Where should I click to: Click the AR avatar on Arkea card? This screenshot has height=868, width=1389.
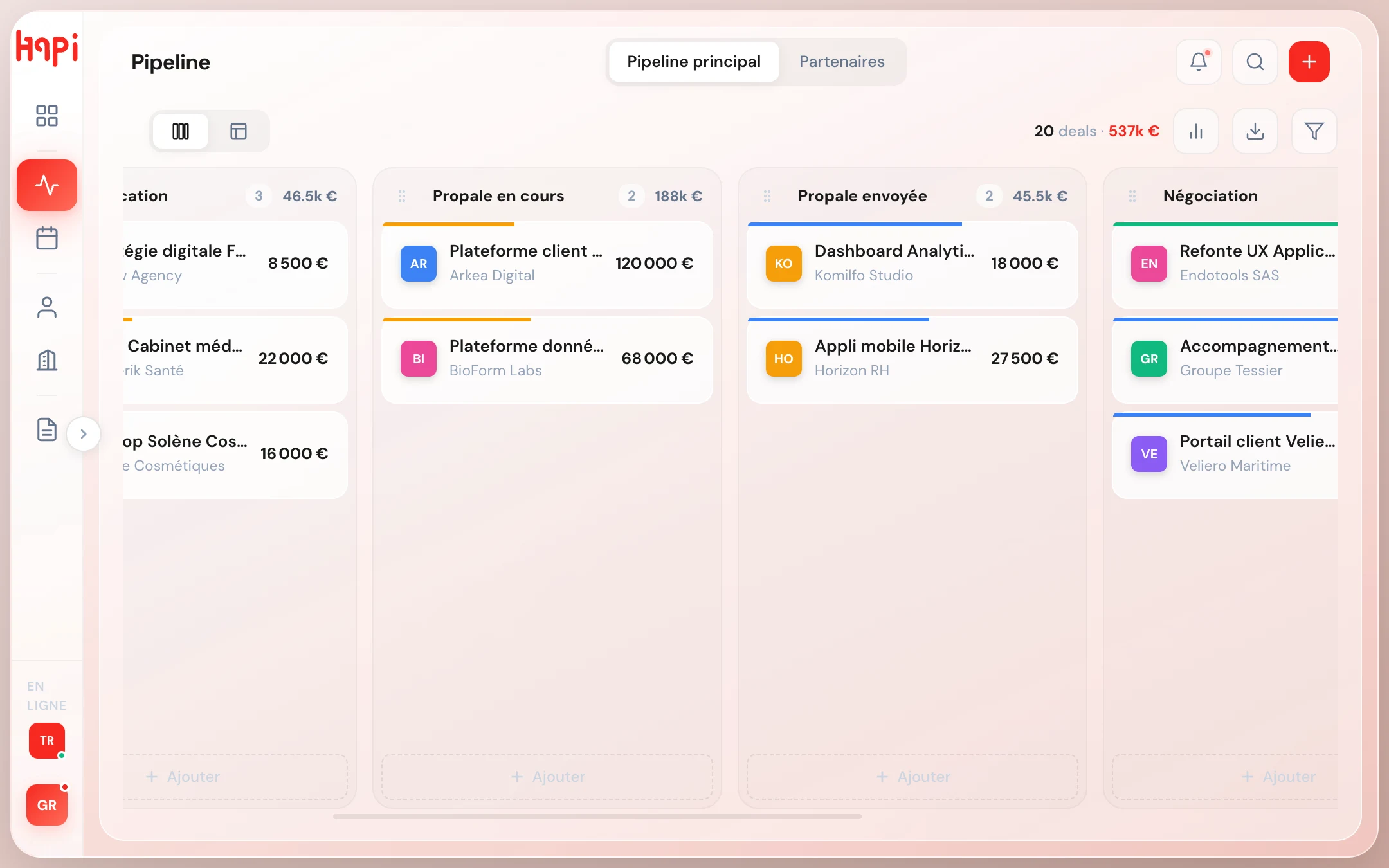pyautogui.click(x=419, y=264)
